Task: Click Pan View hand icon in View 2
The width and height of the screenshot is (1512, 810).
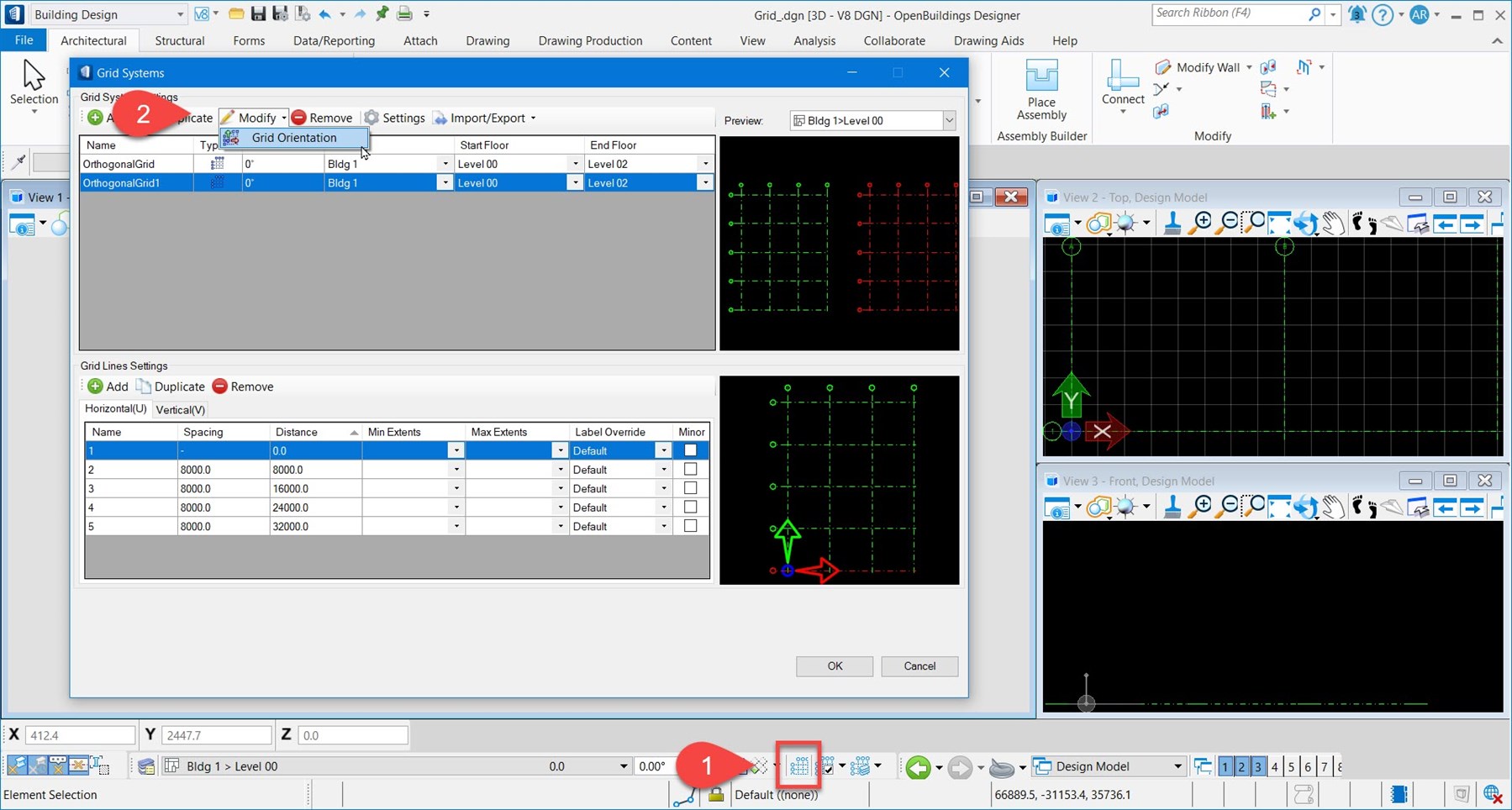Action: point(1332,223)
